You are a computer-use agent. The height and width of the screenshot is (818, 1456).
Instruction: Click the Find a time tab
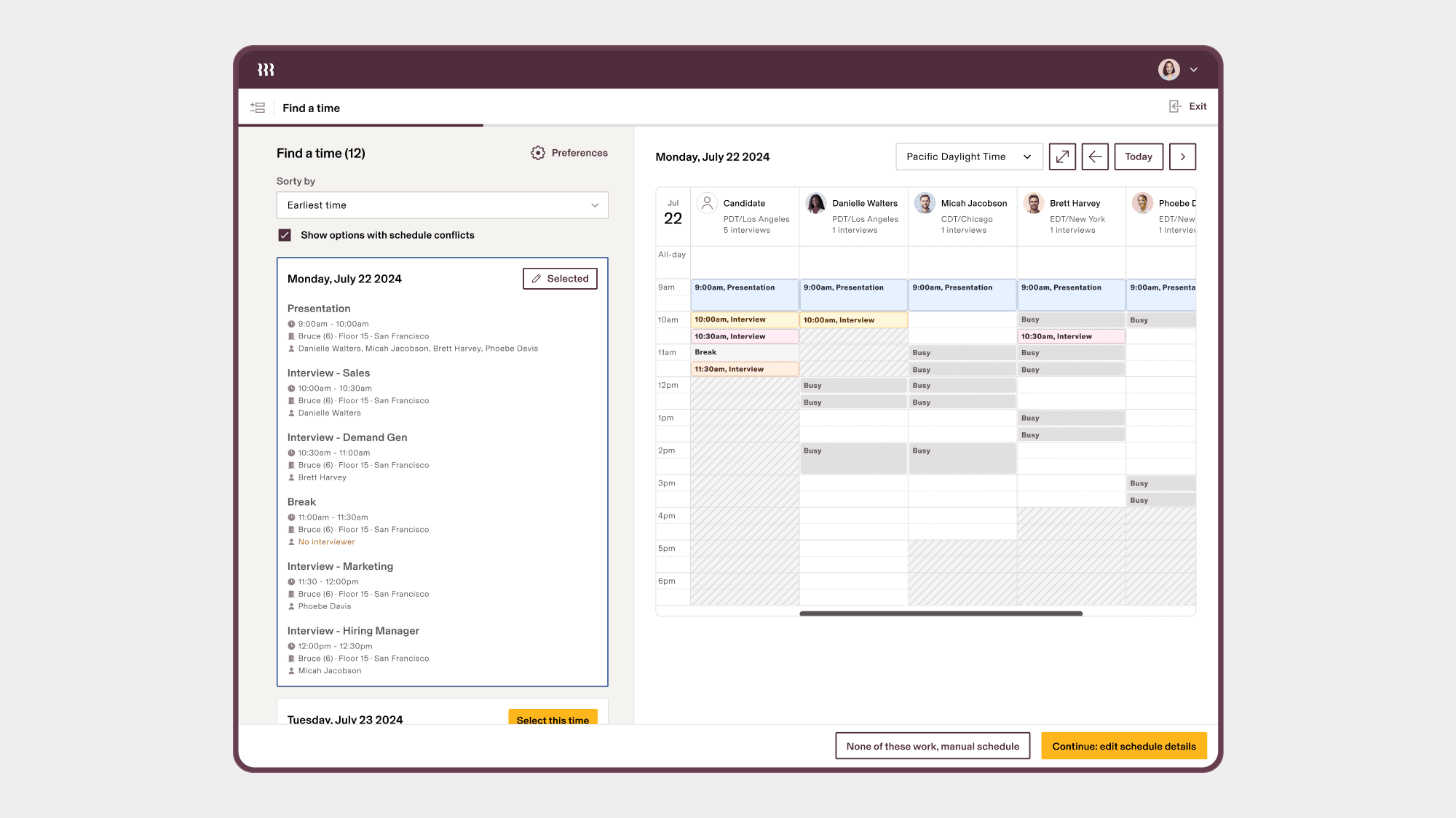point(312,108)
